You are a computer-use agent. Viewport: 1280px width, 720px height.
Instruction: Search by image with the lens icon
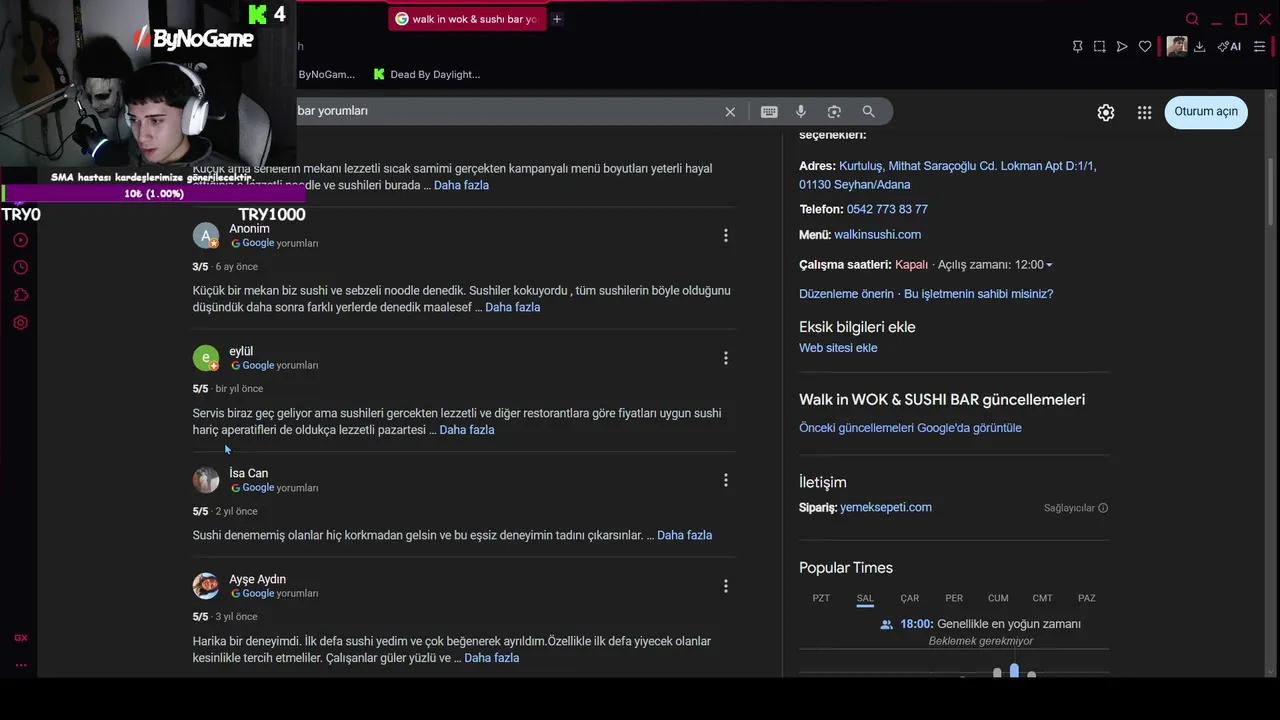(x=834, y=112)
